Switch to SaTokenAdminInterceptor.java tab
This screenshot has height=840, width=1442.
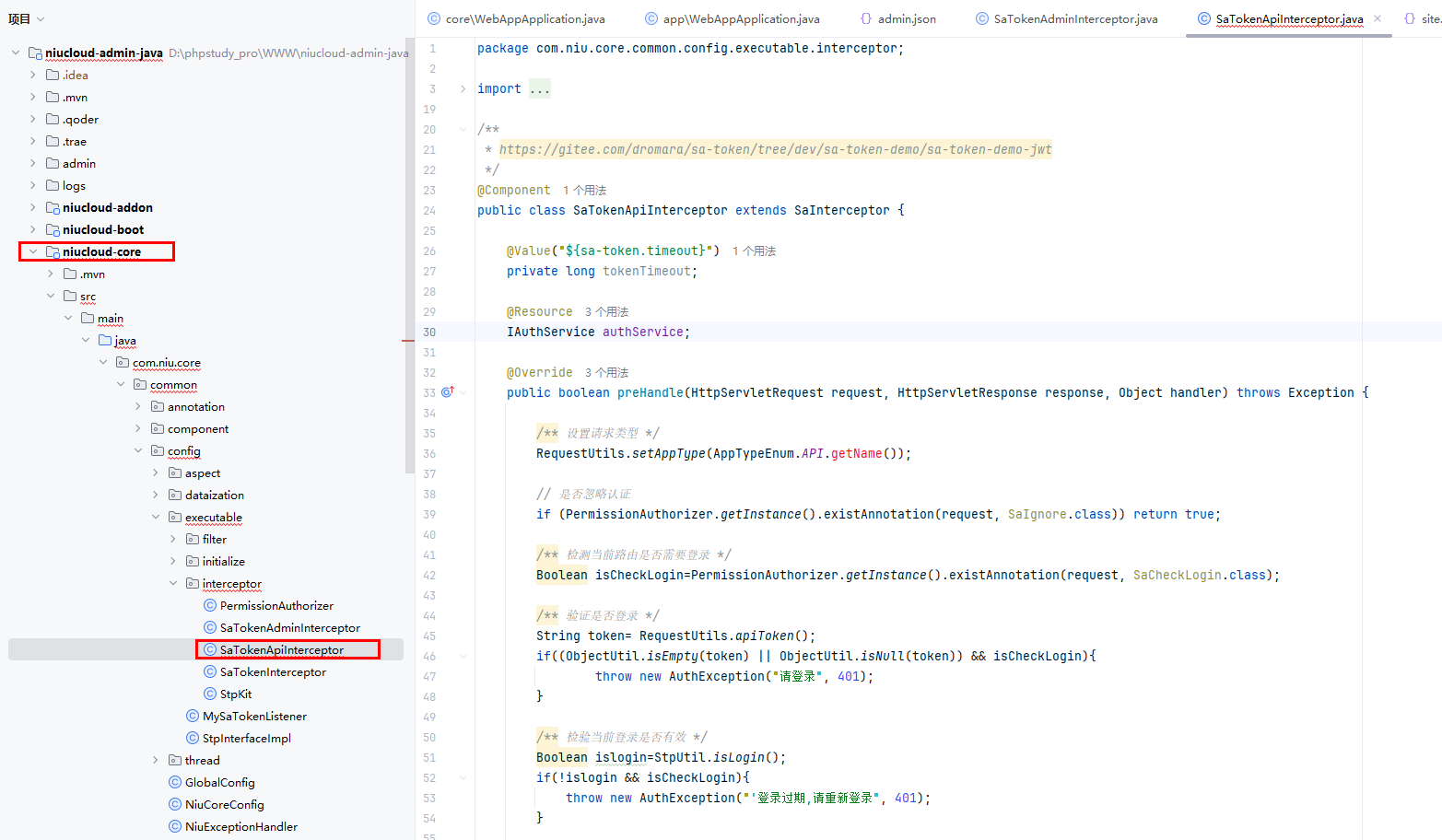(x=1075, y=18)
